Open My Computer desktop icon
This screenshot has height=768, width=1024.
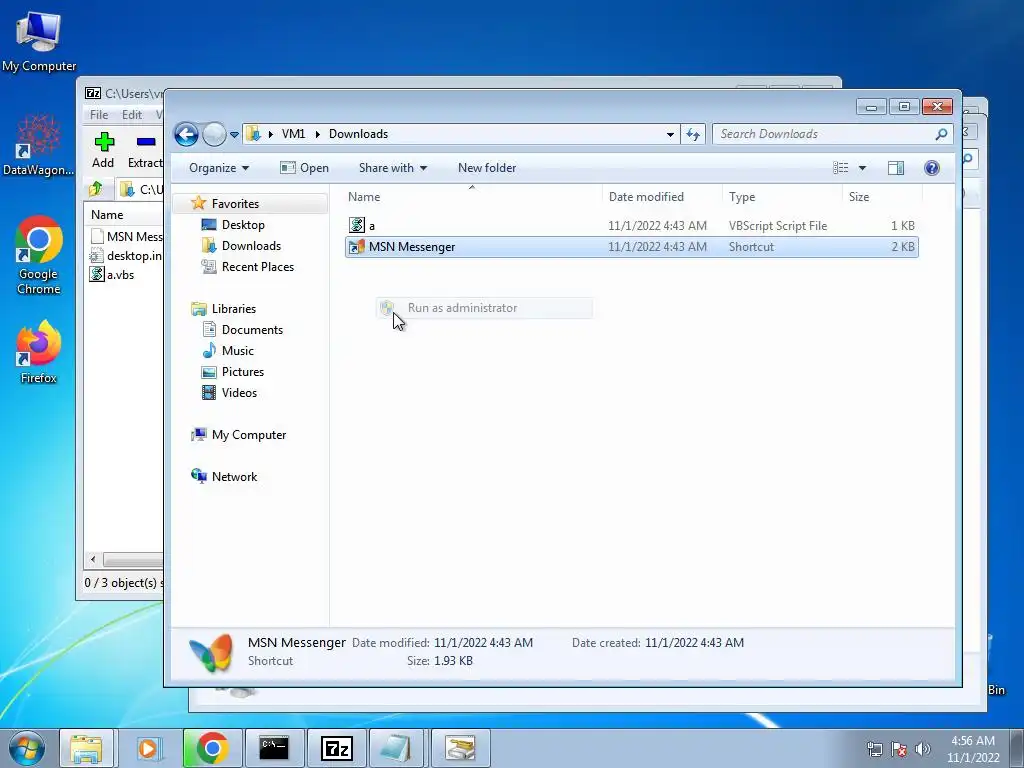point(39,41)
